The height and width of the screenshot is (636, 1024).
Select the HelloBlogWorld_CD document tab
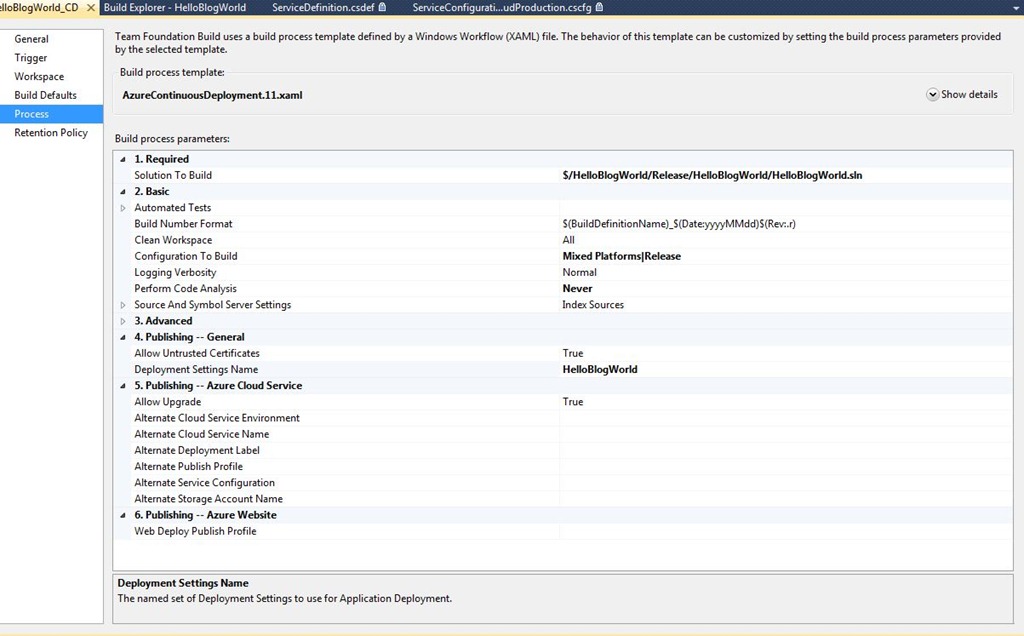pyautogui.click(x=39, y=8)
